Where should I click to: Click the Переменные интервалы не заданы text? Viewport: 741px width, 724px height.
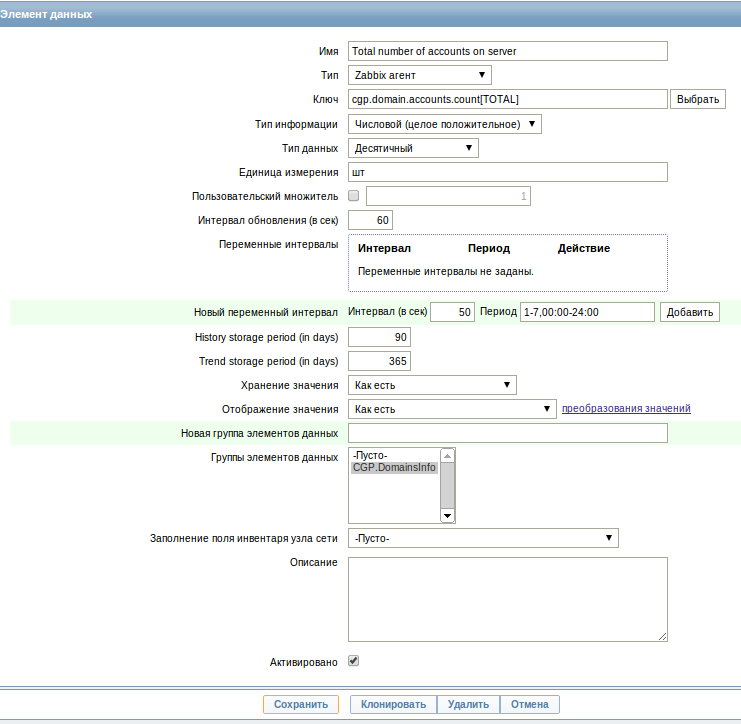coord(446,271)
